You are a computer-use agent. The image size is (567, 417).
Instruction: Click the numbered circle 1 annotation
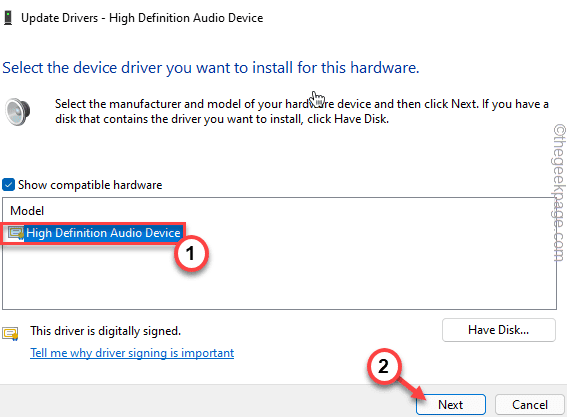(x=191, y=254)
